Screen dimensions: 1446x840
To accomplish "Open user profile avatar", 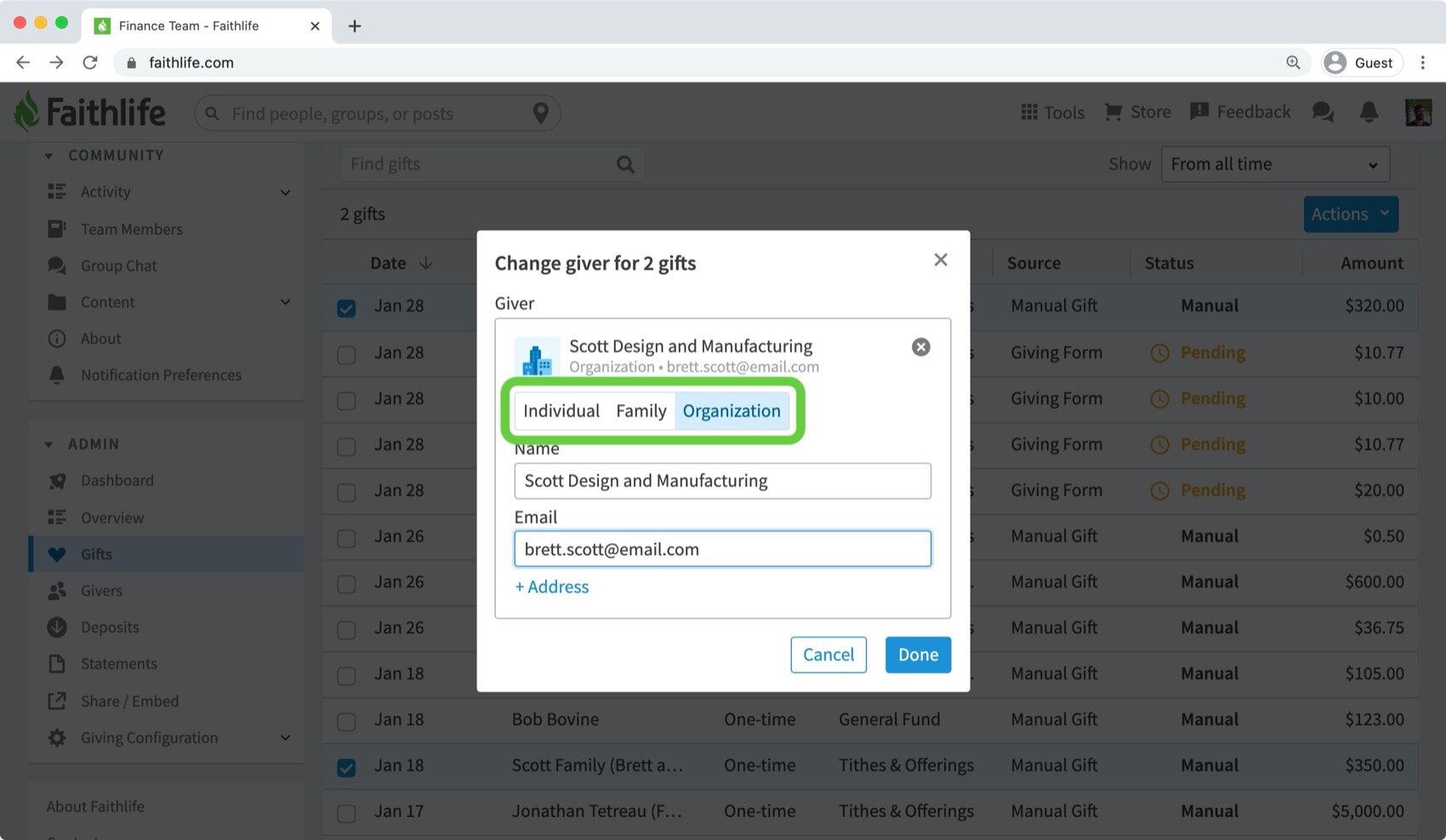I will point(1418,112).
